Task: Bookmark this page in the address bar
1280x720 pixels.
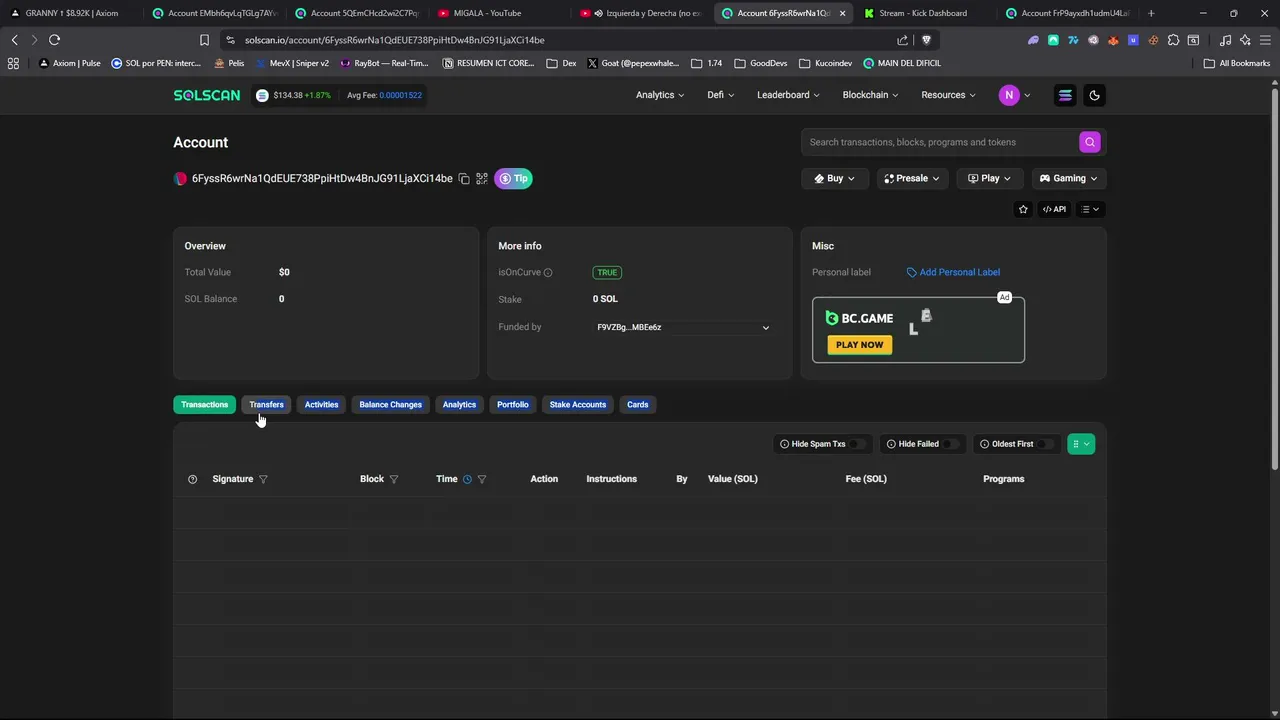Action: point(204,40)
